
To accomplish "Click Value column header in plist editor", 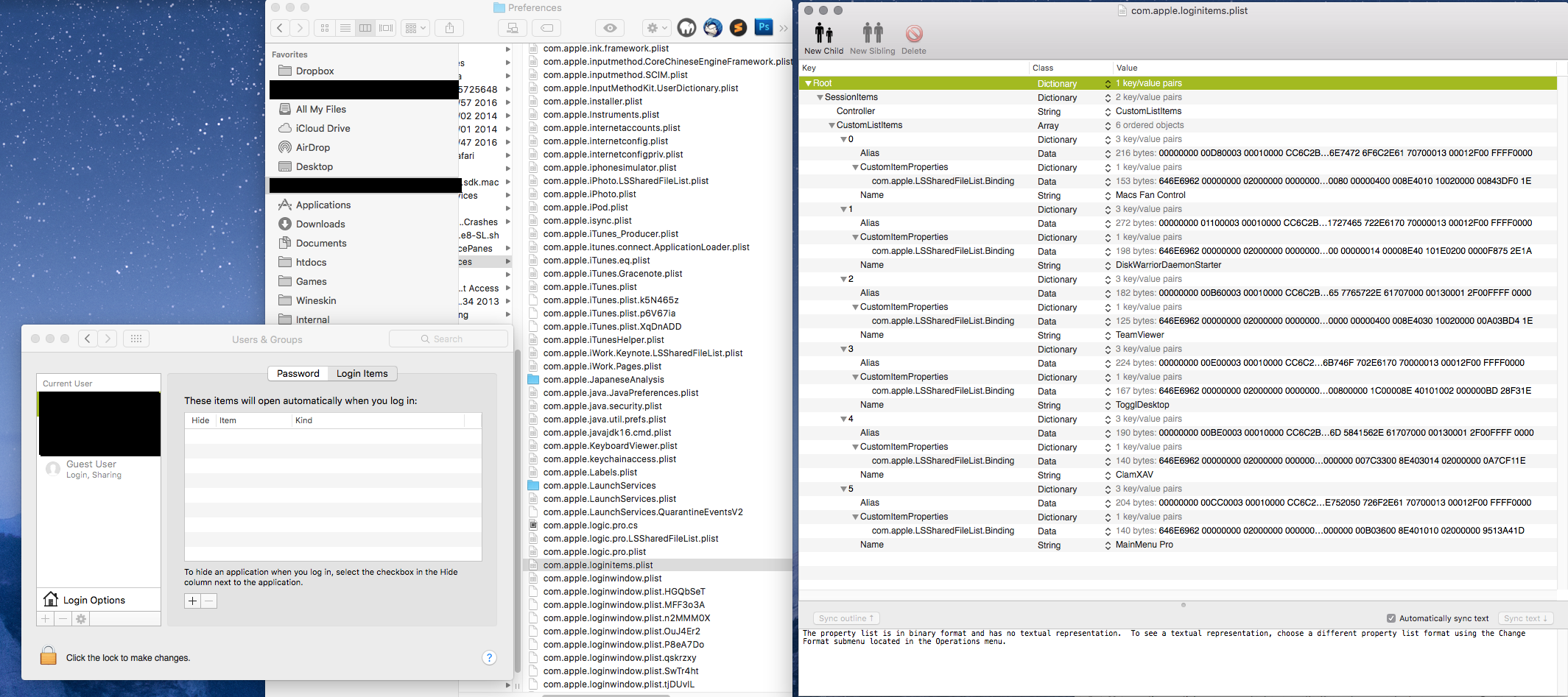I will pyautogui.click(x=1333, y=68).
